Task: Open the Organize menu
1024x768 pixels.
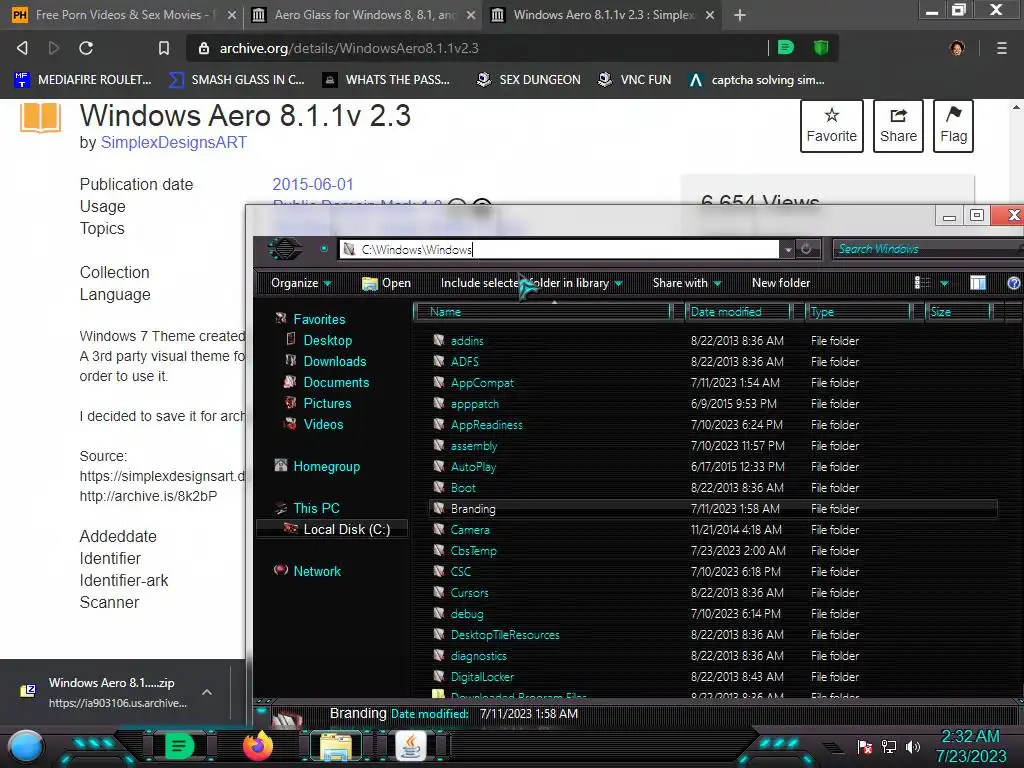Action: pos(301,283)
